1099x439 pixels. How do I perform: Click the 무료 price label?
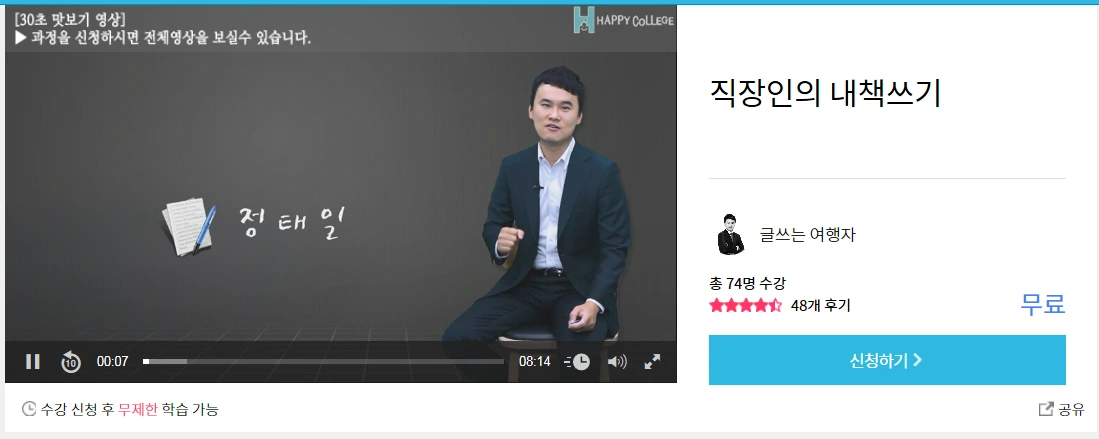[x=1043, y=304]
